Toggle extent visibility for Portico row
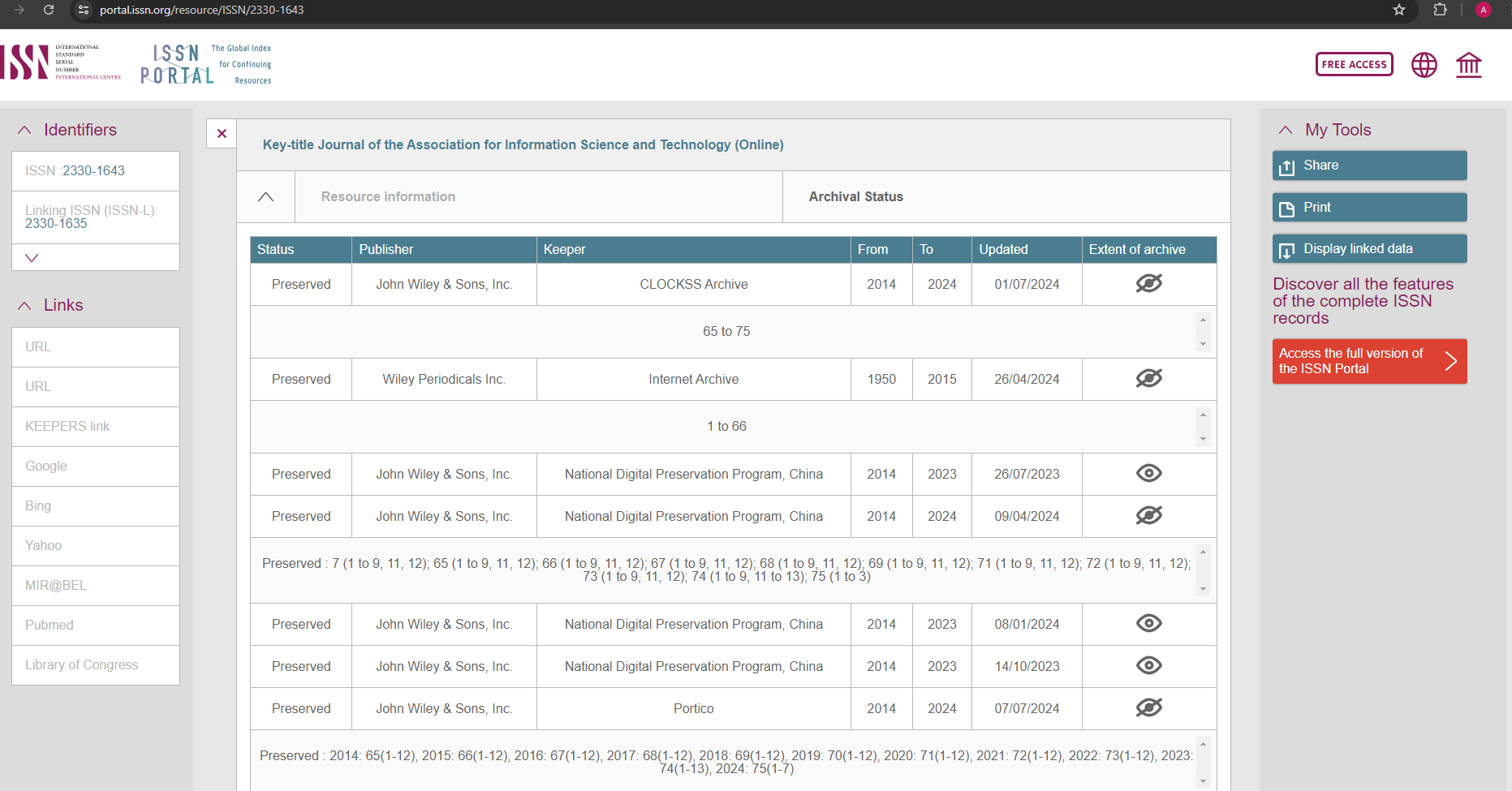The width and height of the screenshot is (1512, 791). click(x=1148, y=707)
